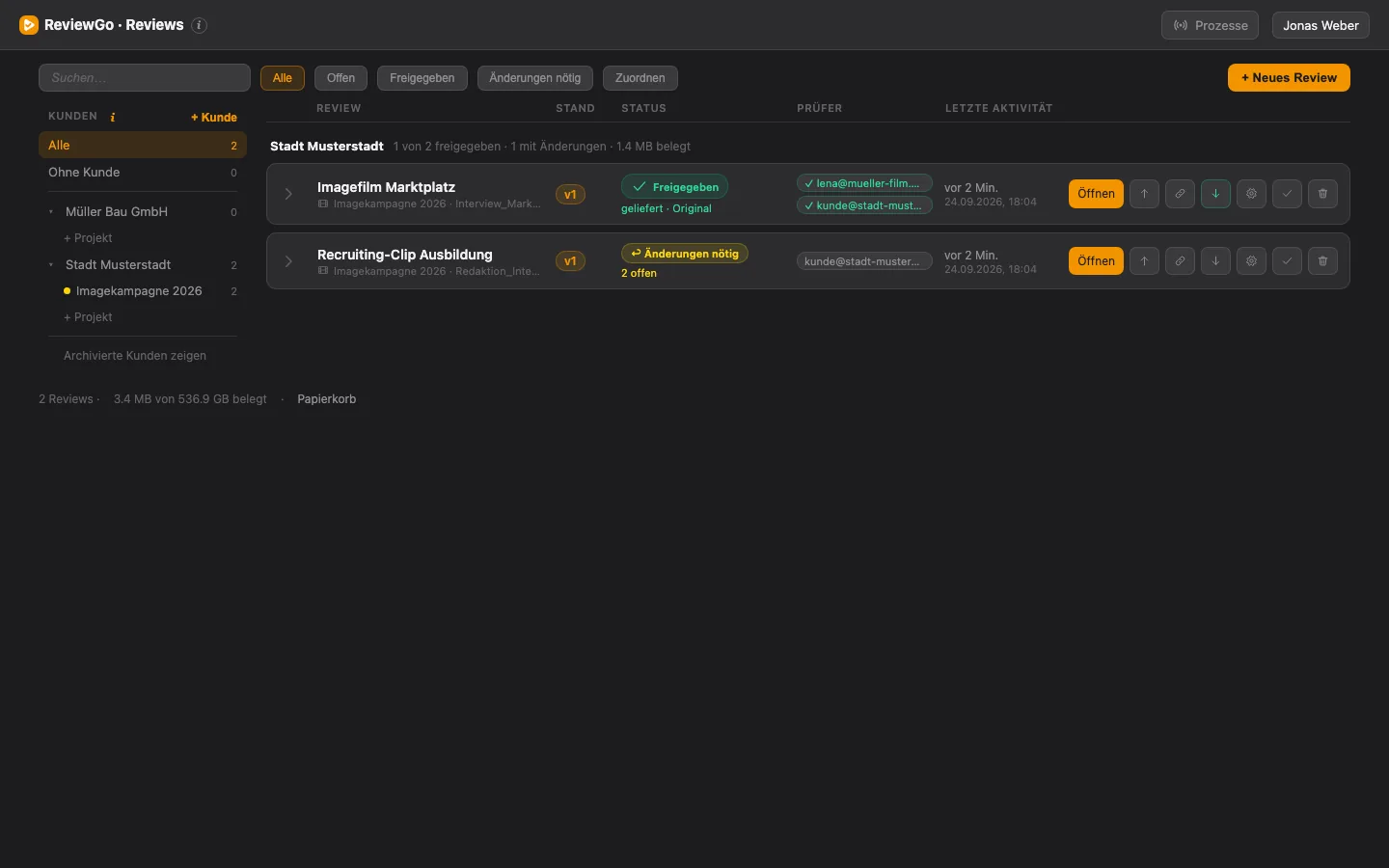Image resolution: width=1389 pixels, height=868 pixels.
Task: Open the Papierkorb link
Action: pyautogui.click(x=327, y=399)
